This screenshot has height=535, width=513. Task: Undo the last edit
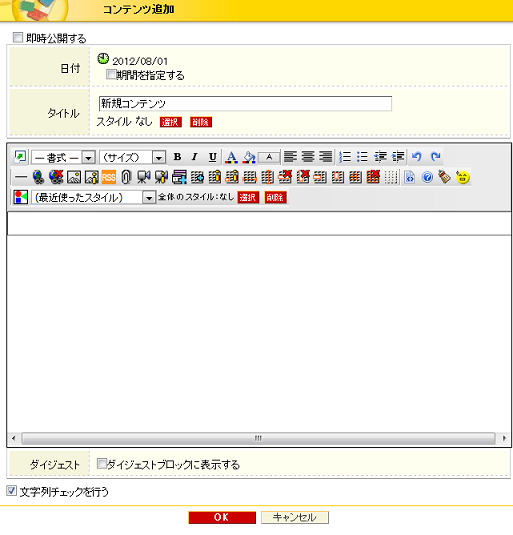[x=416, y=157]
